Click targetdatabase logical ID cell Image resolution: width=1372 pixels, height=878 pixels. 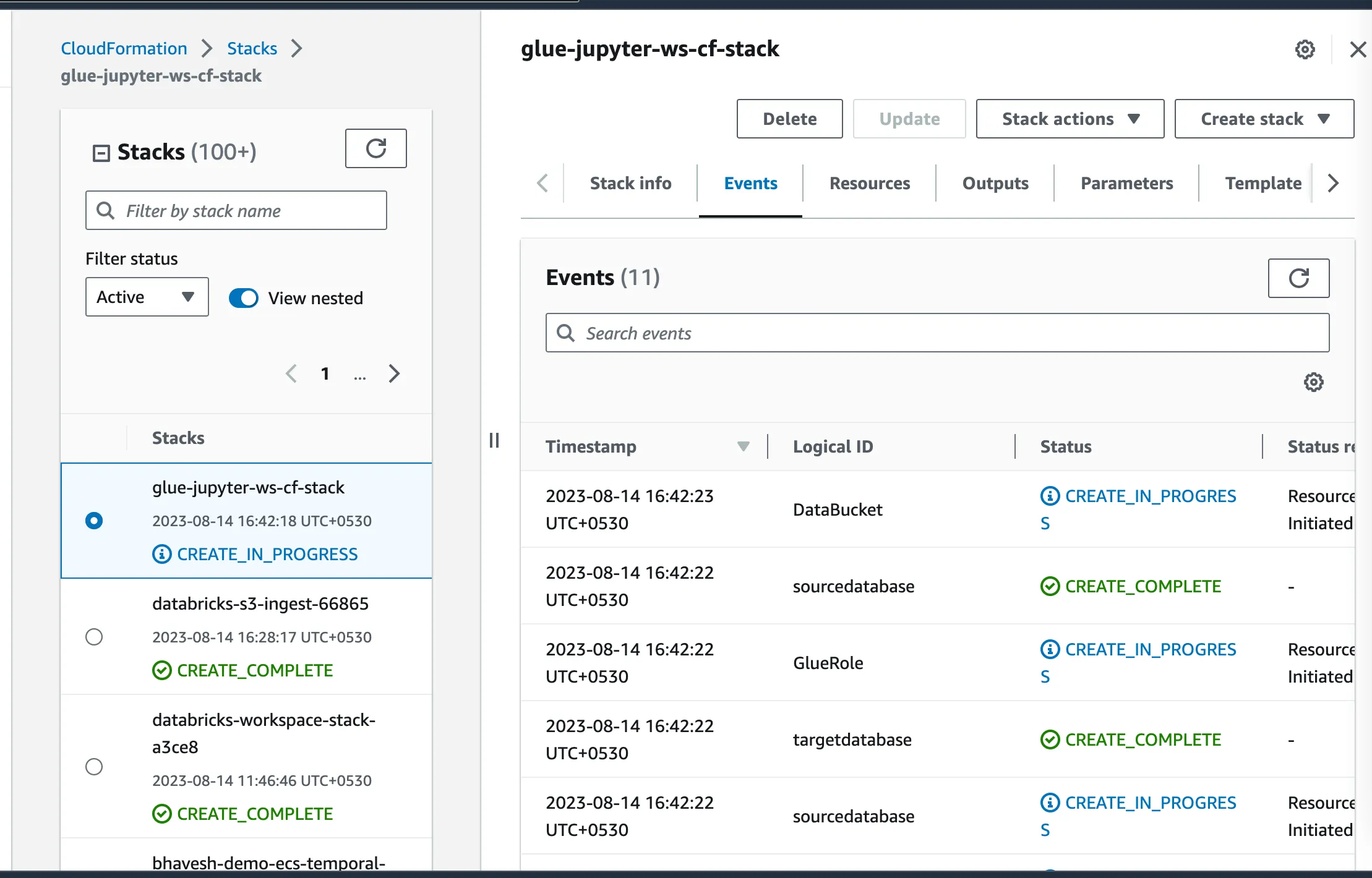point(852,739)
